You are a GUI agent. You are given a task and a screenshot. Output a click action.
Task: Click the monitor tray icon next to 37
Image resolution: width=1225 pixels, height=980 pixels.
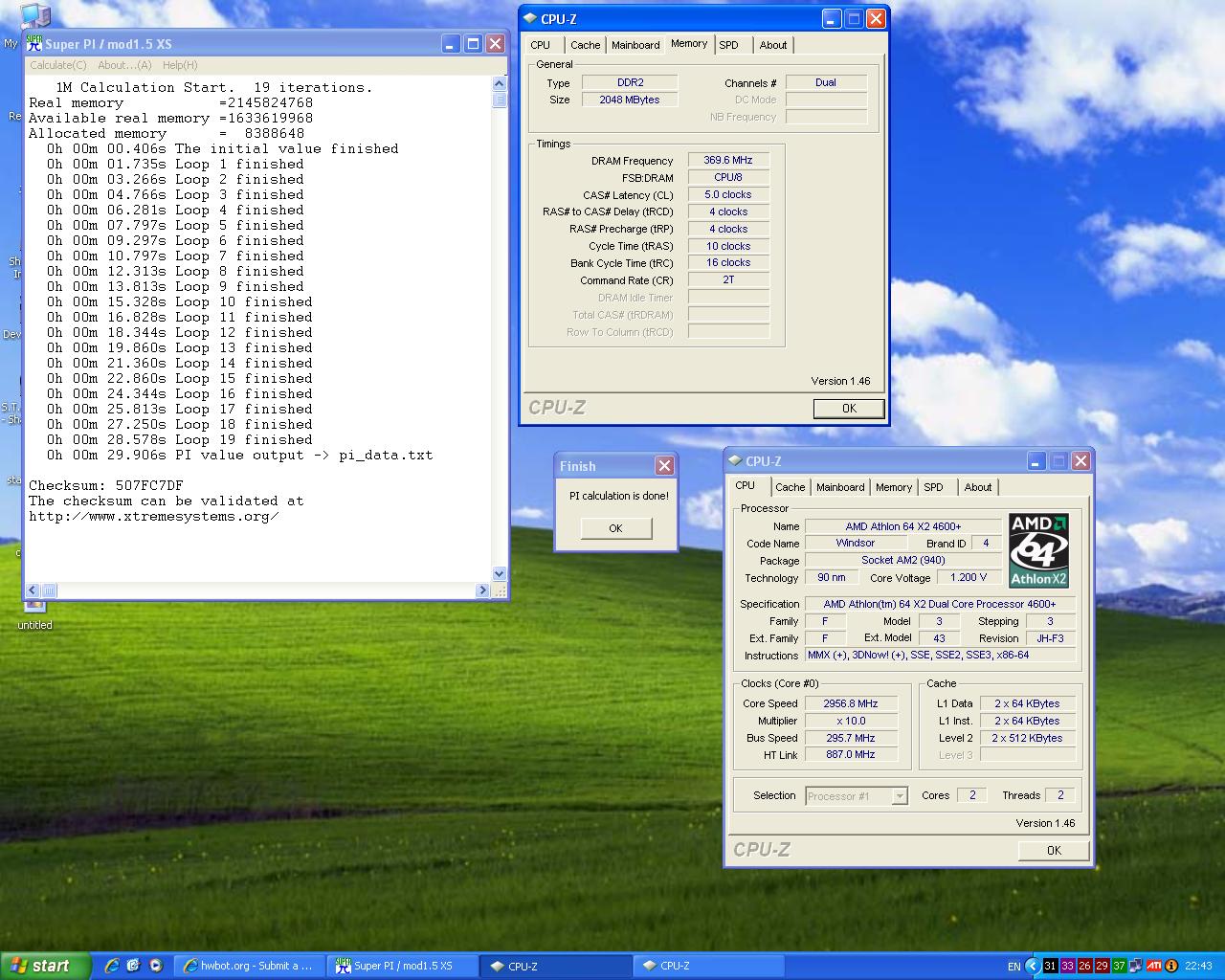[x=1136, y=967]
